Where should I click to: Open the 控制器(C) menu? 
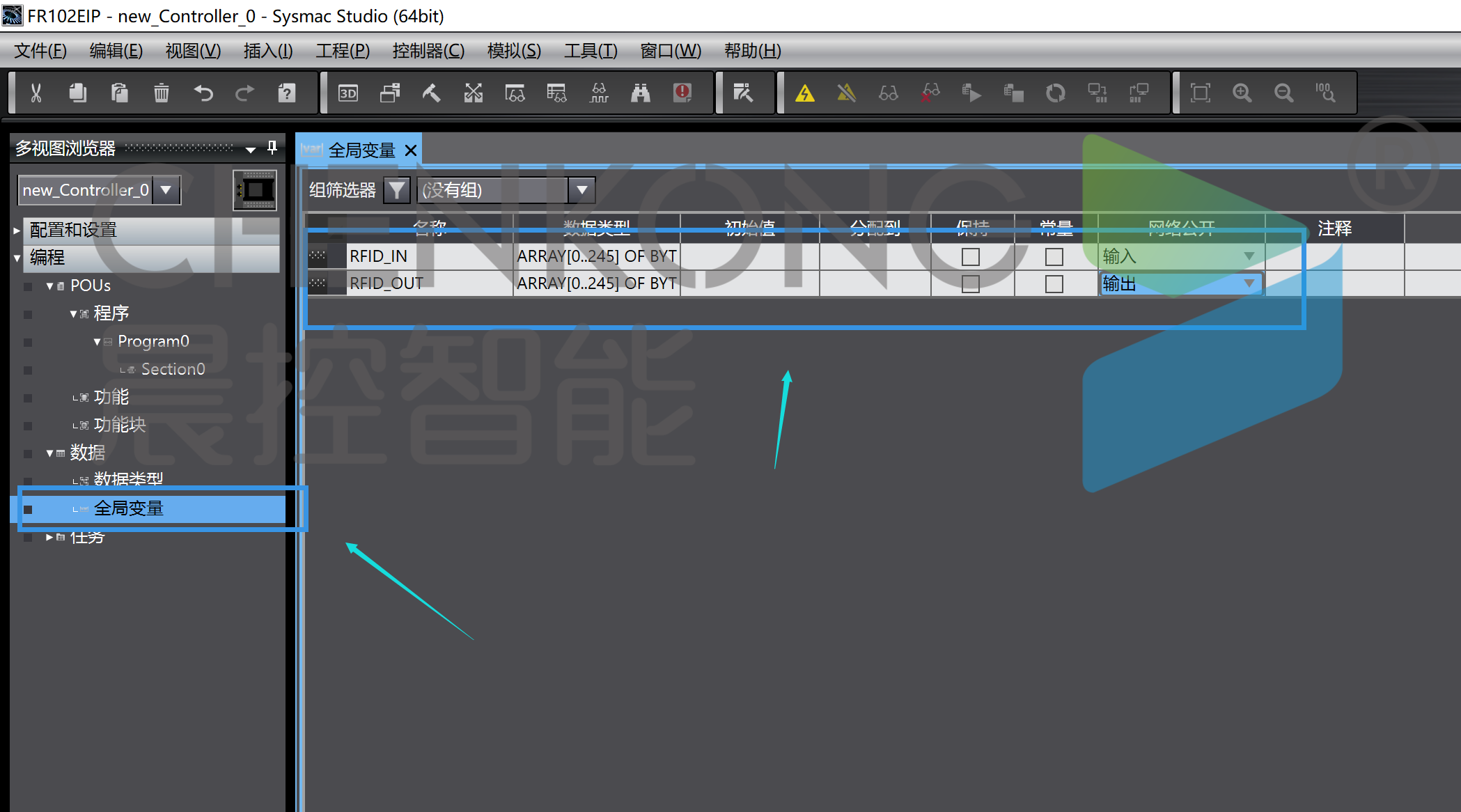(428, 51)
